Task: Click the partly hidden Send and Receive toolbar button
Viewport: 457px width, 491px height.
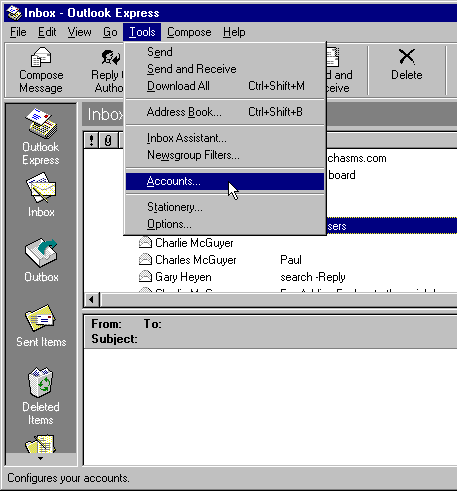Action: coord(339,71)
